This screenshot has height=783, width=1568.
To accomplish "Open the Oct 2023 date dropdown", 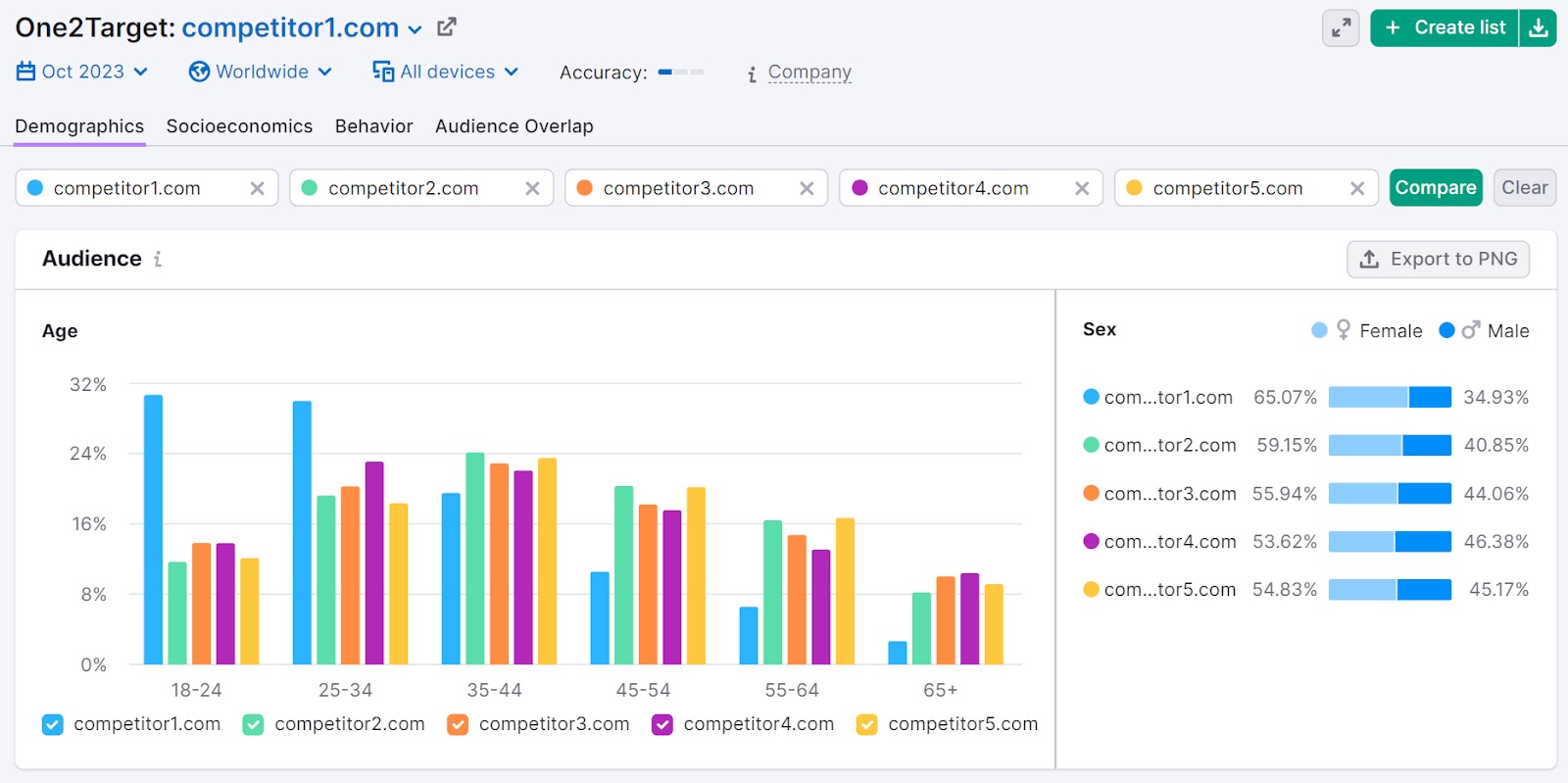I will pyautogui.click(x=82, y=72).
